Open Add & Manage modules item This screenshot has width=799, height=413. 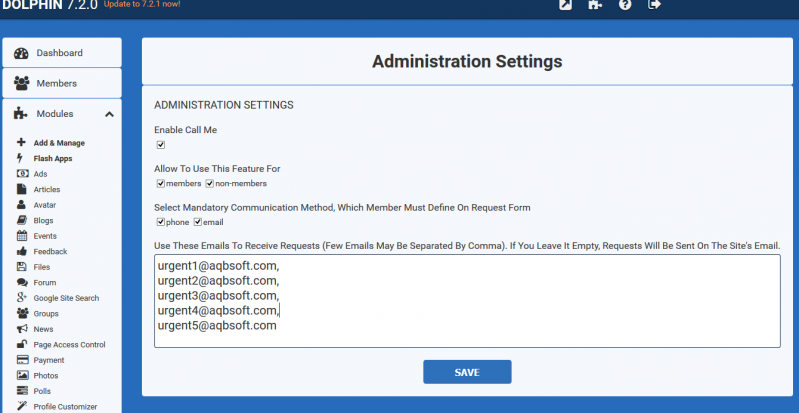[59, 143]
